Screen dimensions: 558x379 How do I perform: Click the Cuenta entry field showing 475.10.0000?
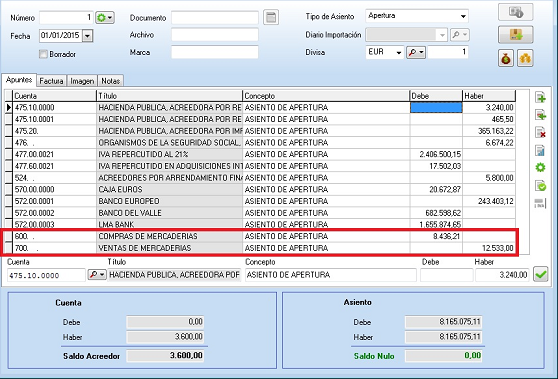tap(46, 275)
